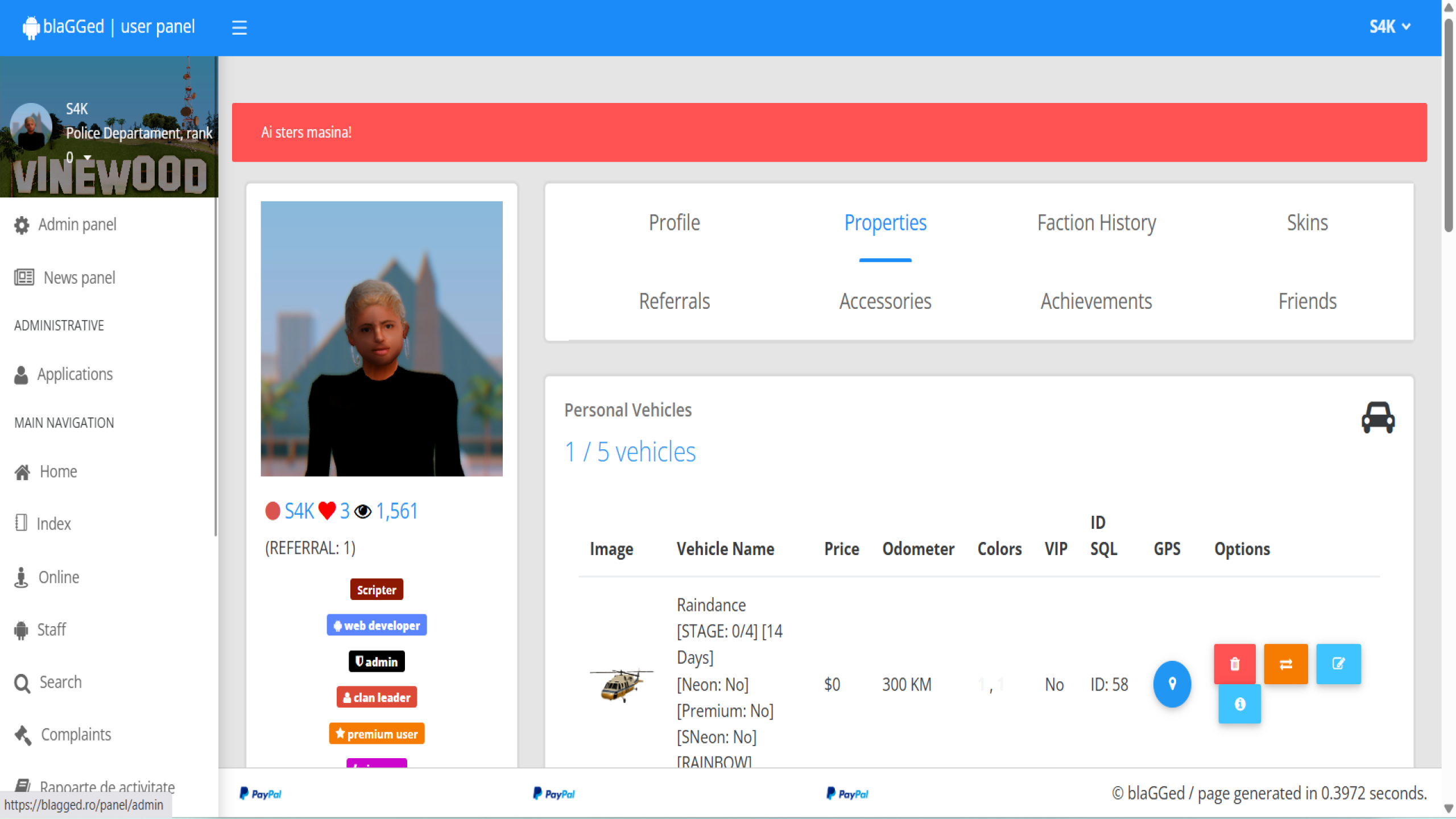The width and height of the screenshot is (1456, 819).
Task: Click the orange transfer vehicle button
Action: click(x=1285, y=664)
